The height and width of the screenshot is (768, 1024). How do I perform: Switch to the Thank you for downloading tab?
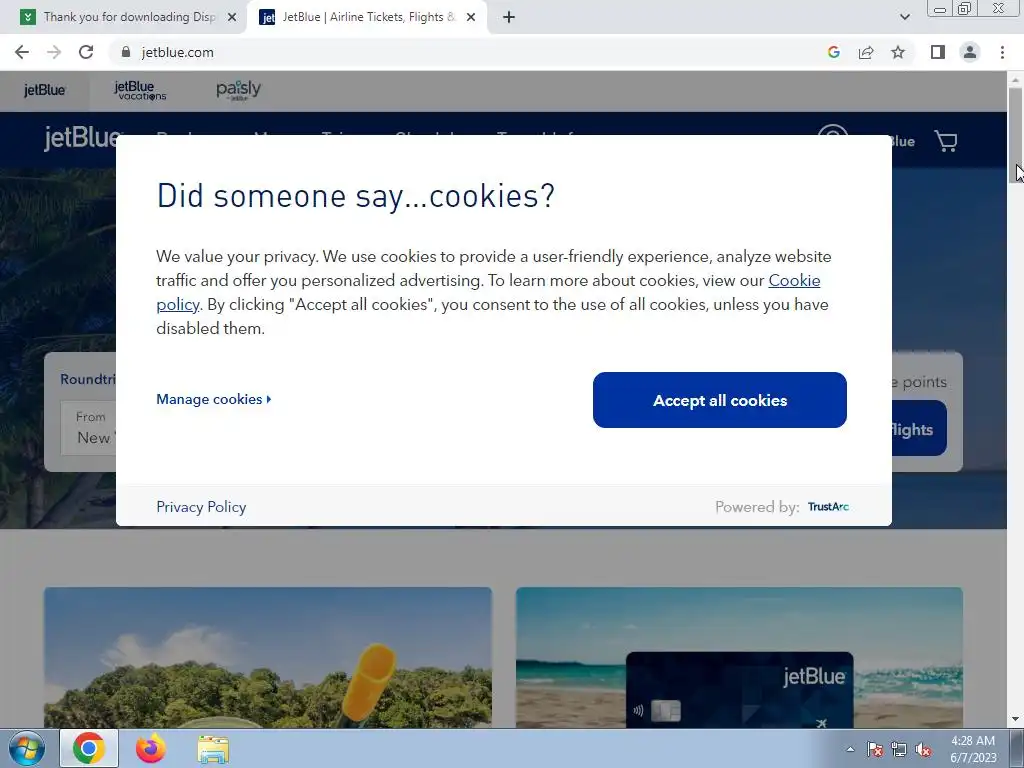[129, 17]
